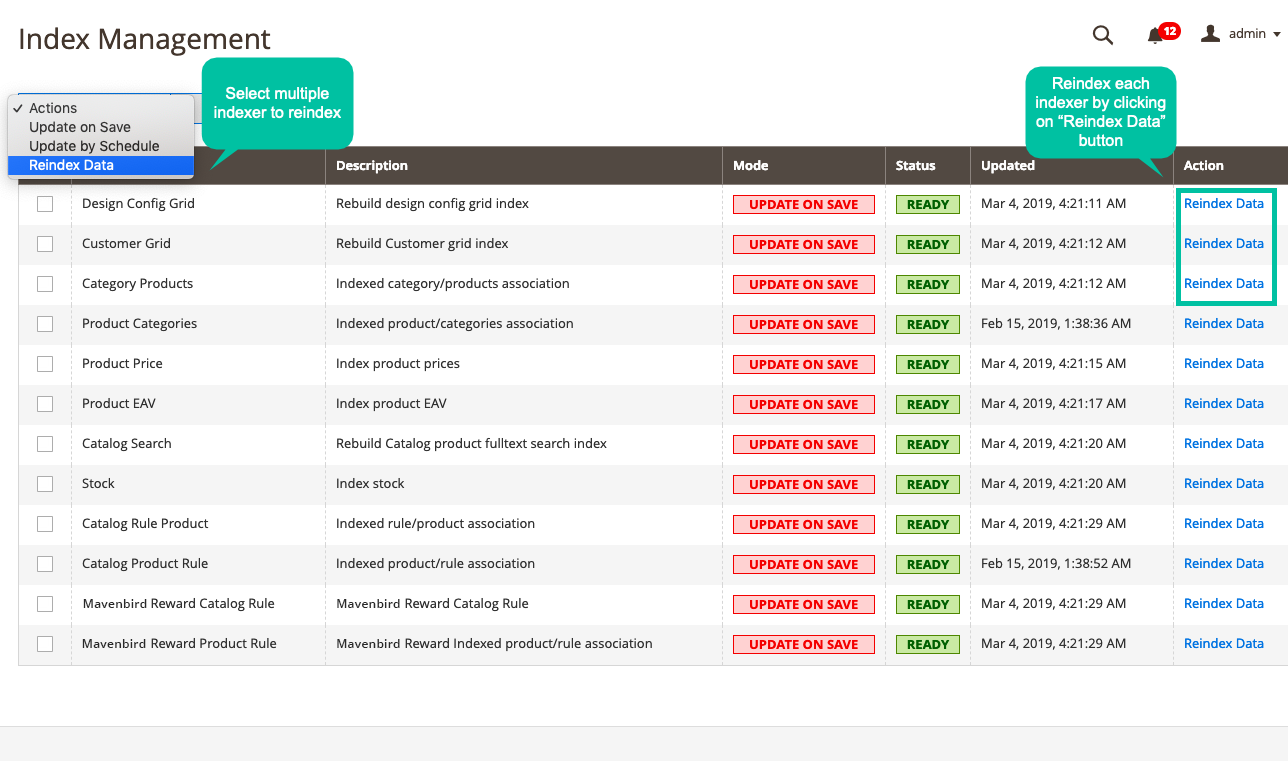Image resolution: width=1288 pixels, height=761 pixels.
Task: Tick the Customer Grid checkbox
Action: 45,244
